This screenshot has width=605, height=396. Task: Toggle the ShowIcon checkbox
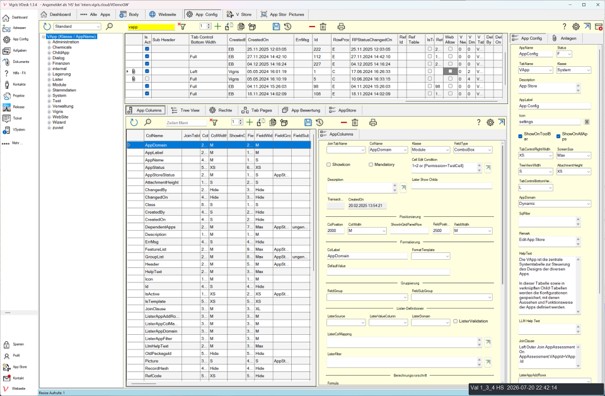(329, 164)
